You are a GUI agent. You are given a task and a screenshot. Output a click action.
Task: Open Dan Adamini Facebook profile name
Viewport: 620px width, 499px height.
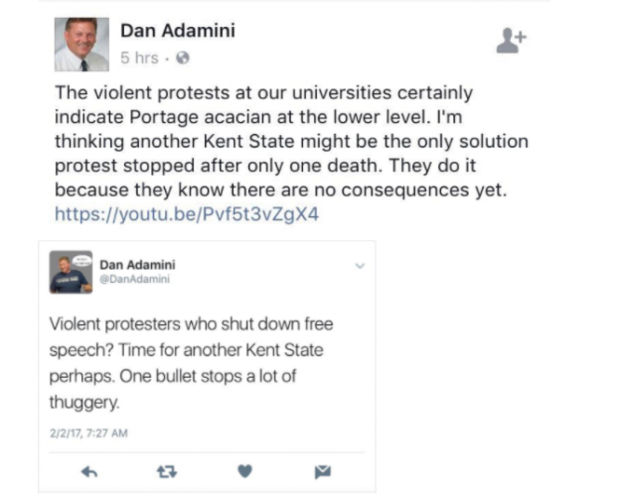point(178,31)
